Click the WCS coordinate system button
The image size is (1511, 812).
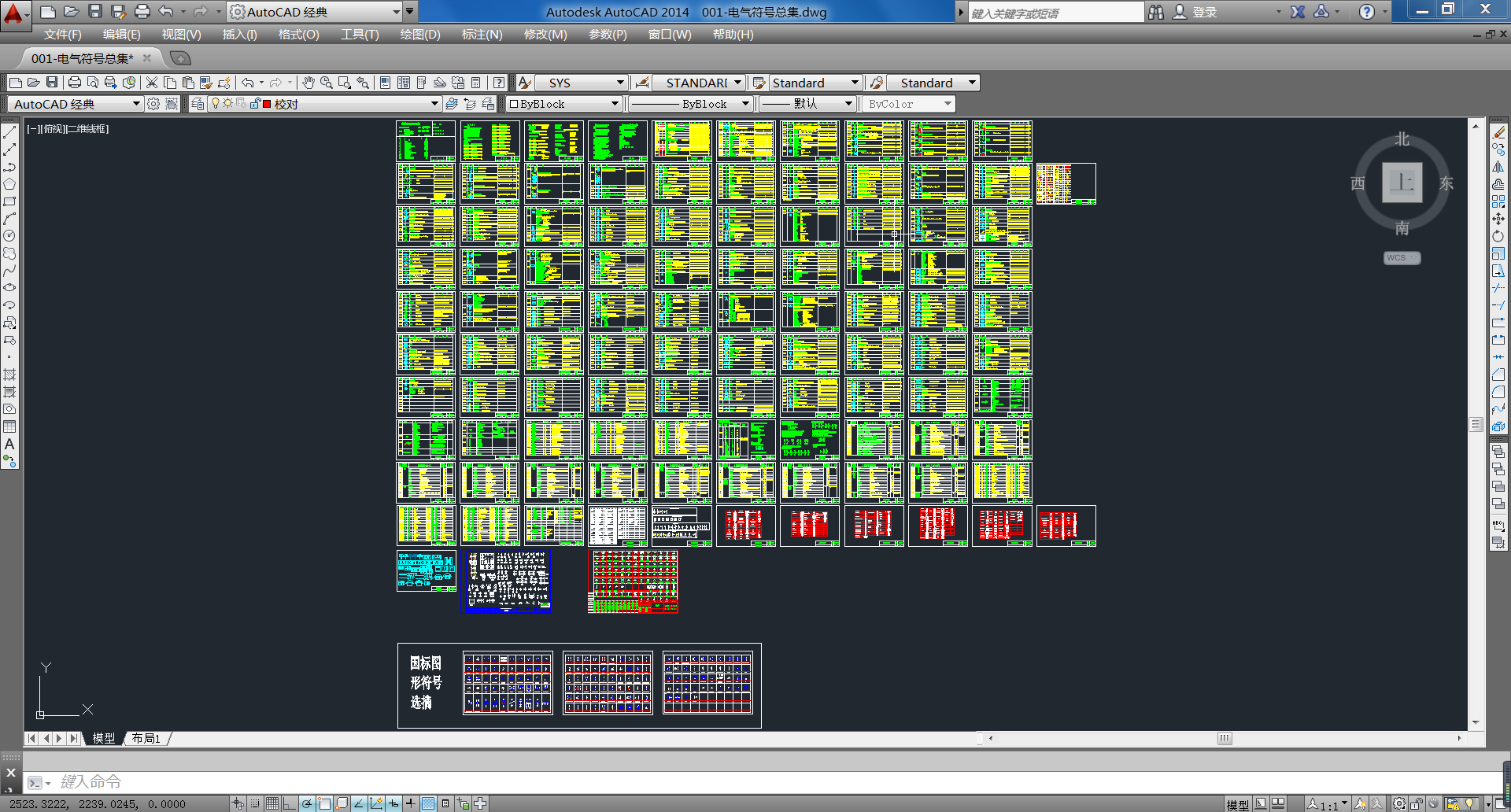click(1402, 258)
